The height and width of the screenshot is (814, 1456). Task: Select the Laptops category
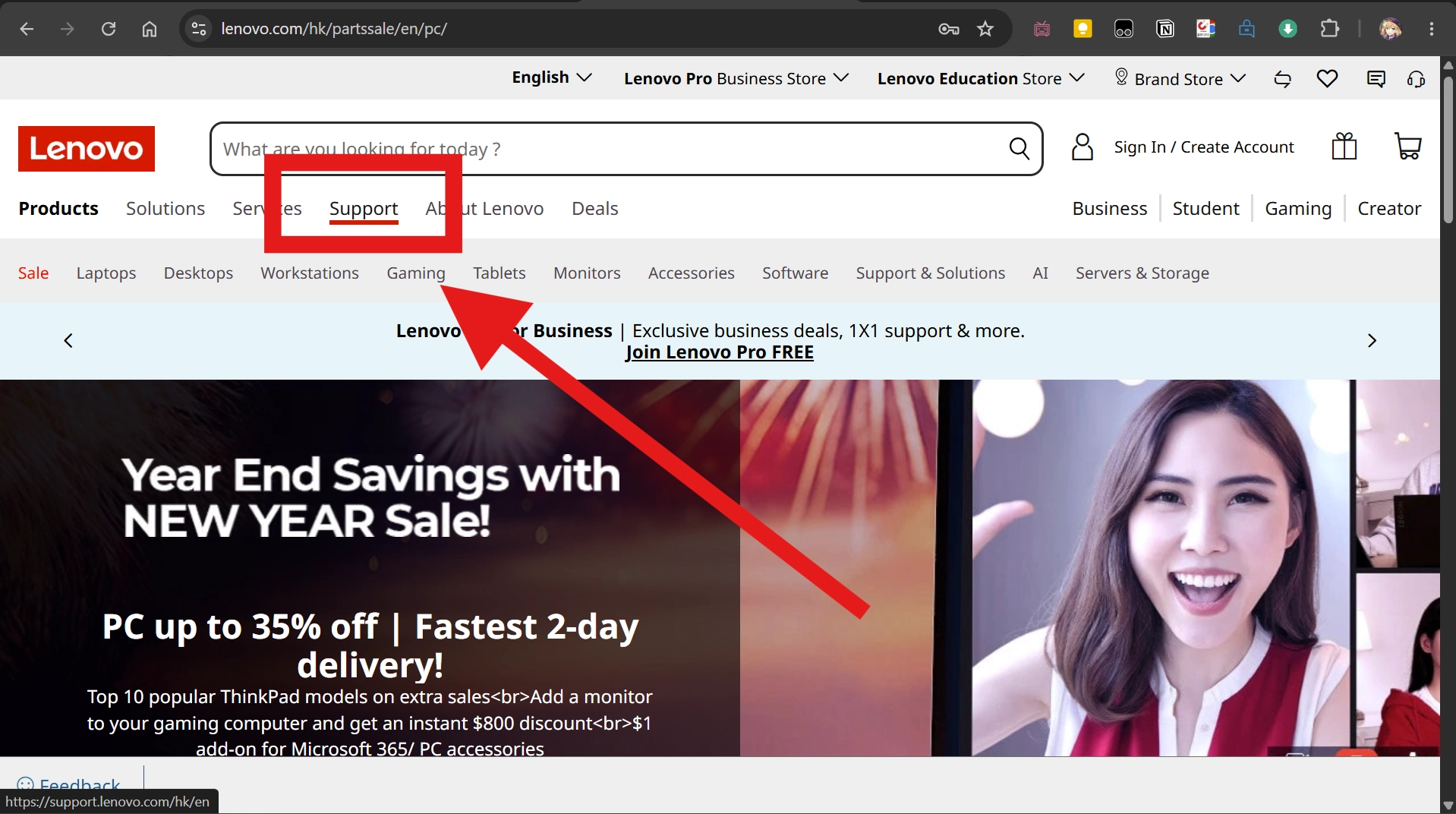pyautogui.click(x=106, y=273)
